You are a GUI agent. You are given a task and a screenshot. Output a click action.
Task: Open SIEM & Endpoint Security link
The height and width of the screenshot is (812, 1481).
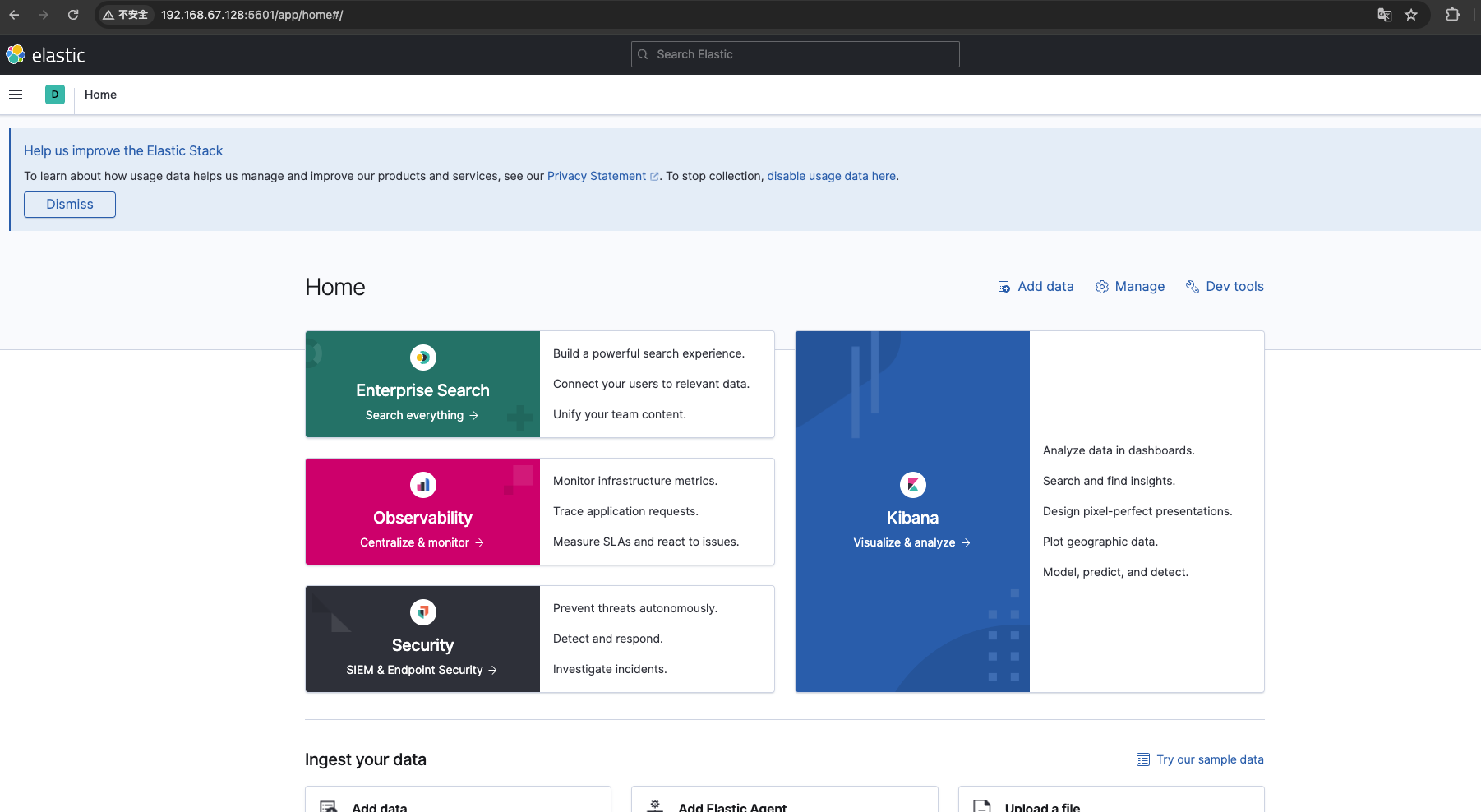click(422, 670)
